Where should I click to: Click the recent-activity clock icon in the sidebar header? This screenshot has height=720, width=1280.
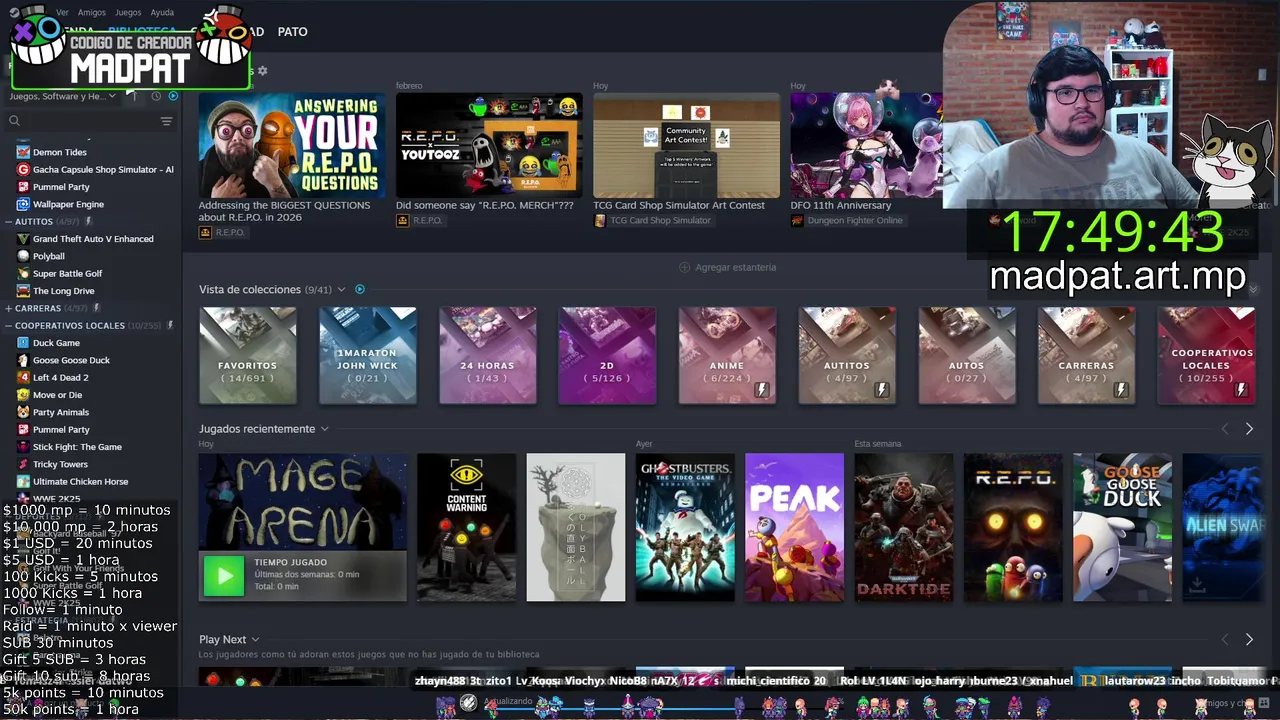[156, 96]
